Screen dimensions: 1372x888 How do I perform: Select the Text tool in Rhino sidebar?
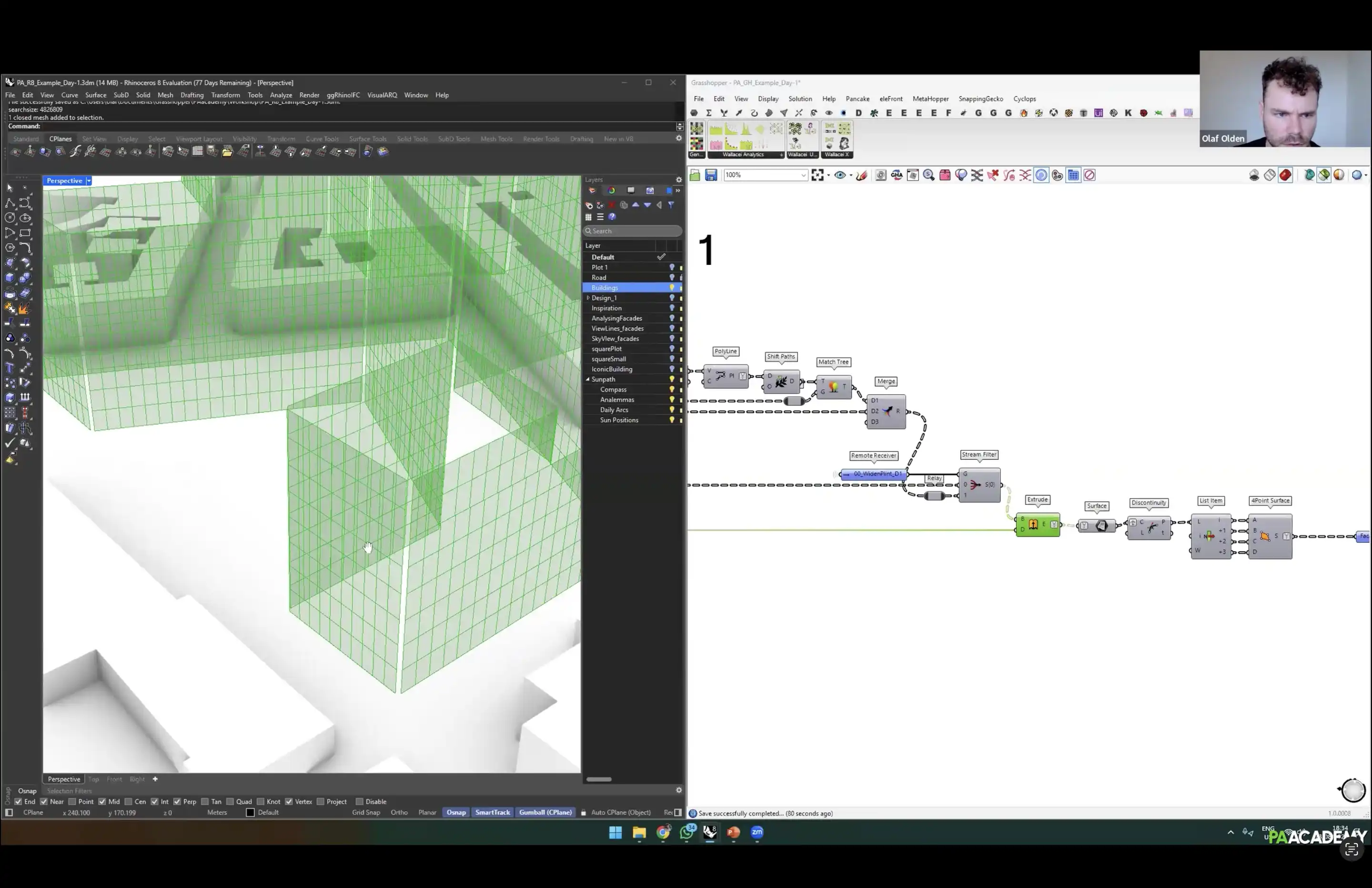pos(10,368)
